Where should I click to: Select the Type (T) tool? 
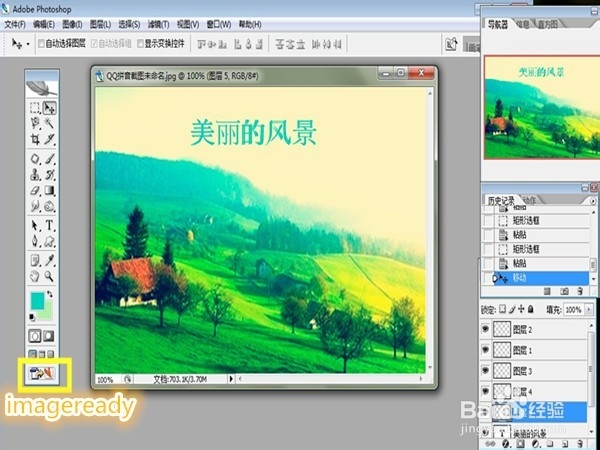tap(49, 225)
